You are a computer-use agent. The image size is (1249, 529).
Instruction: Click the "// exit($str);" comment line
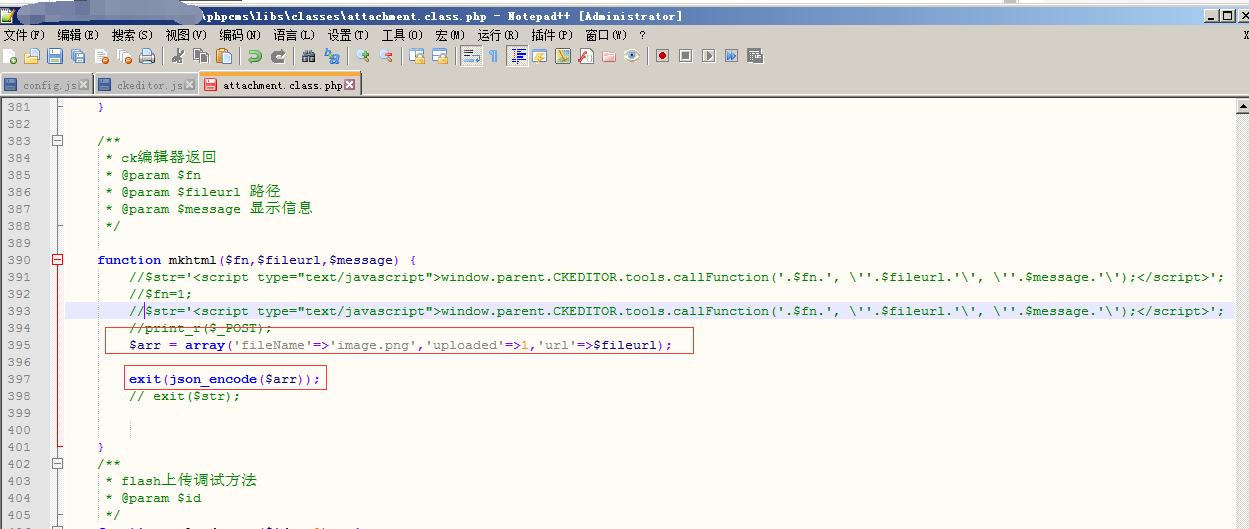pos(185,396)
